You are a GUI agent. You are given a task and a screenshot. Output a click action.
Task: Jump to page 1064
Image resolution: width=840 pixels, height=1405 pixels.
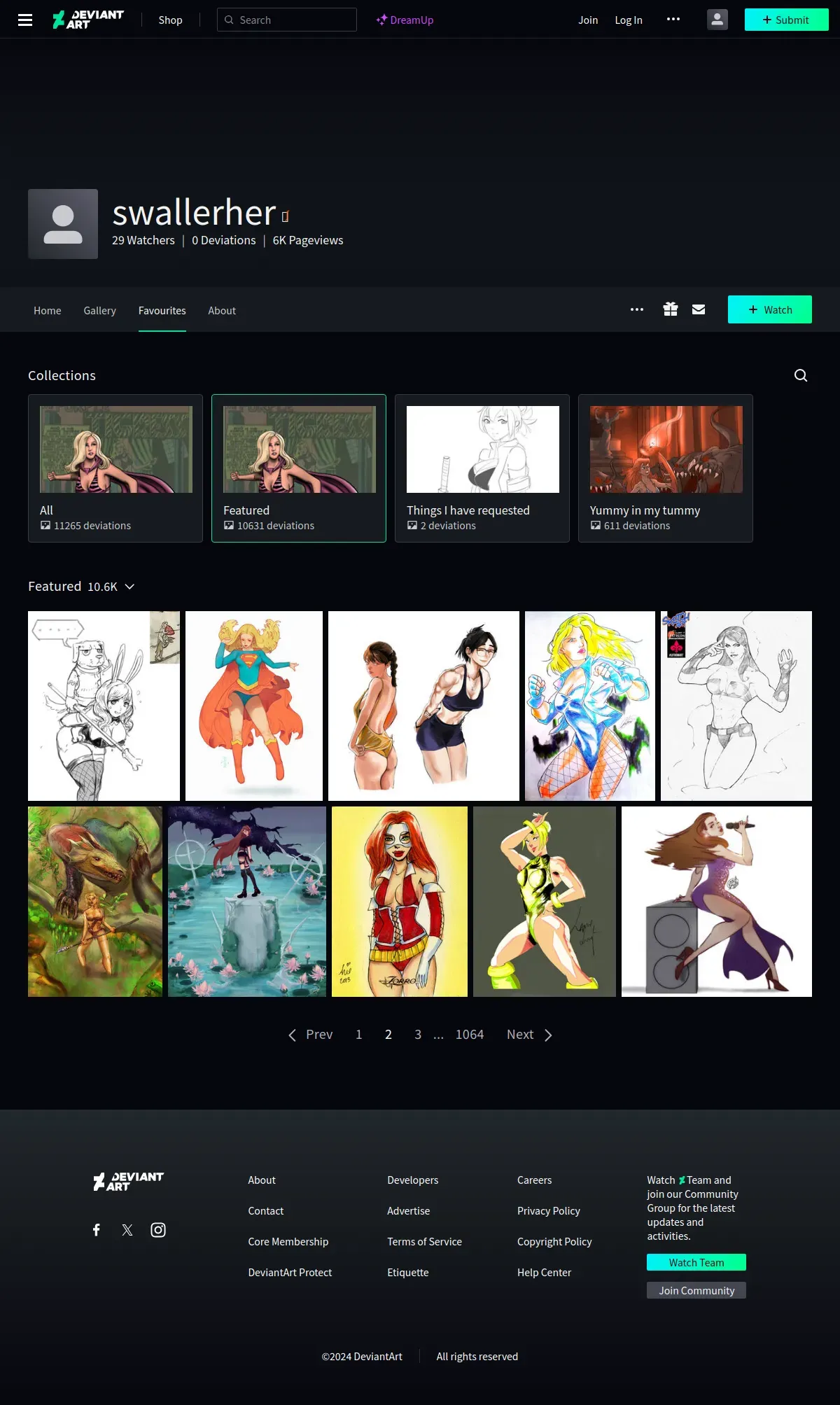(470, 1035)
